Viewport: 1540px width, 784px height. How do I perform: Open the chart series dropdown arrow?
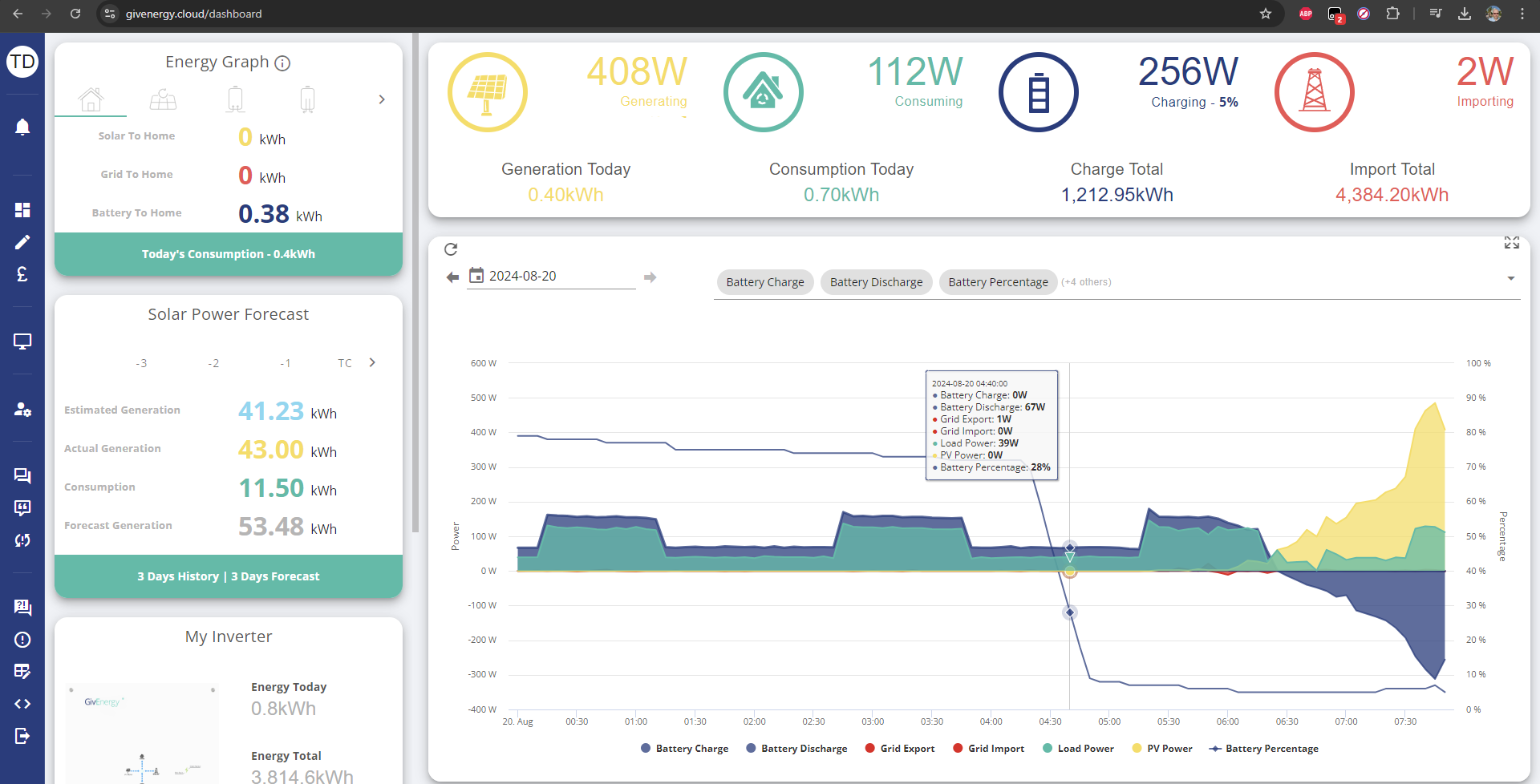click(x=1511, y=278)
